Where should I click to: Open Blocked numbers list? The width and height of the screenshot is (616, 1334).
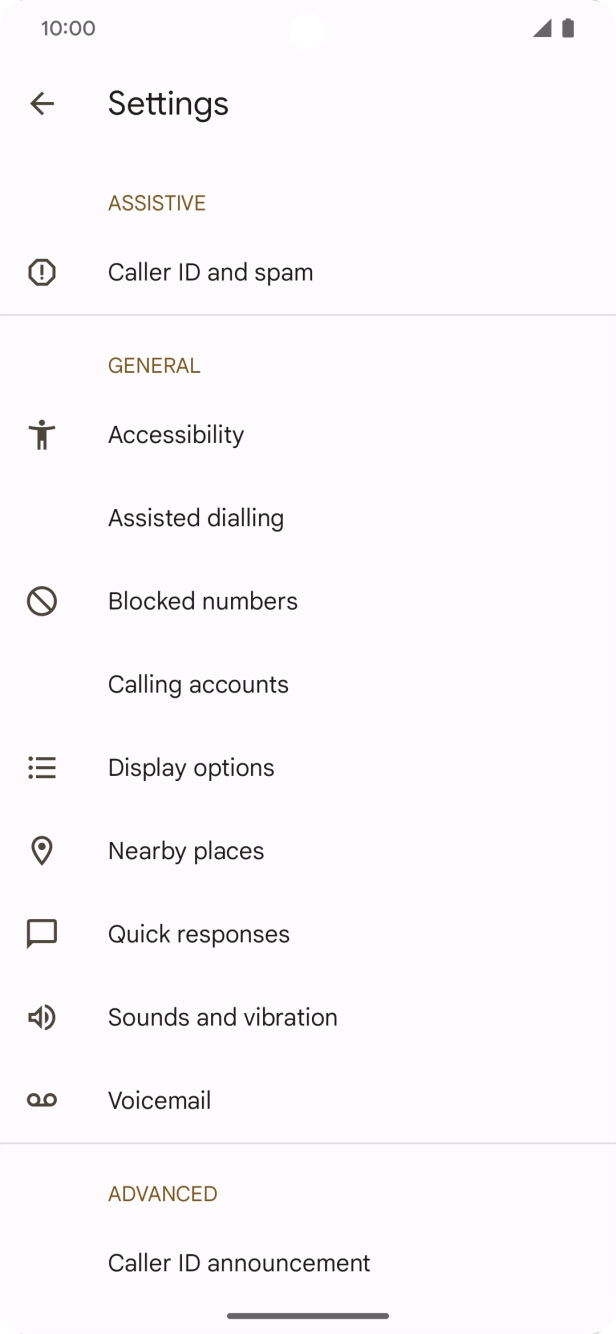(x=203, y=601)
